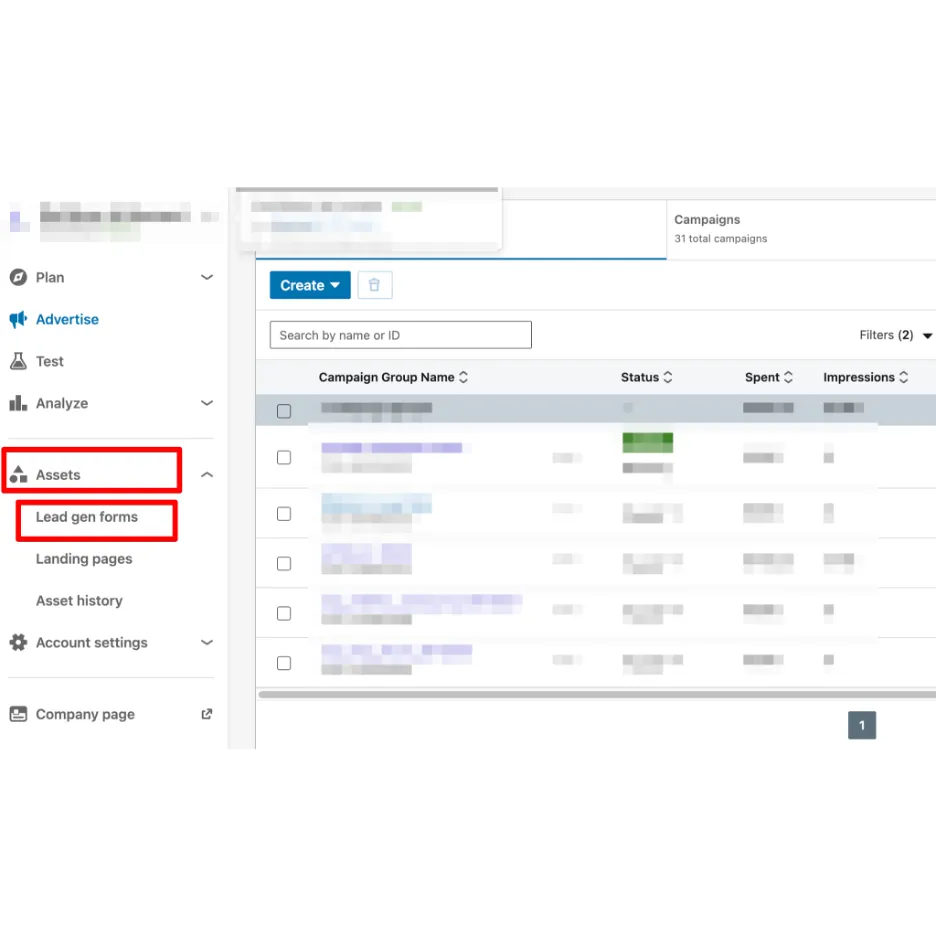This screenshot has height=936, width=936.
Task: Switch to the Campaigns tab
Action: [x=720, y=228]
